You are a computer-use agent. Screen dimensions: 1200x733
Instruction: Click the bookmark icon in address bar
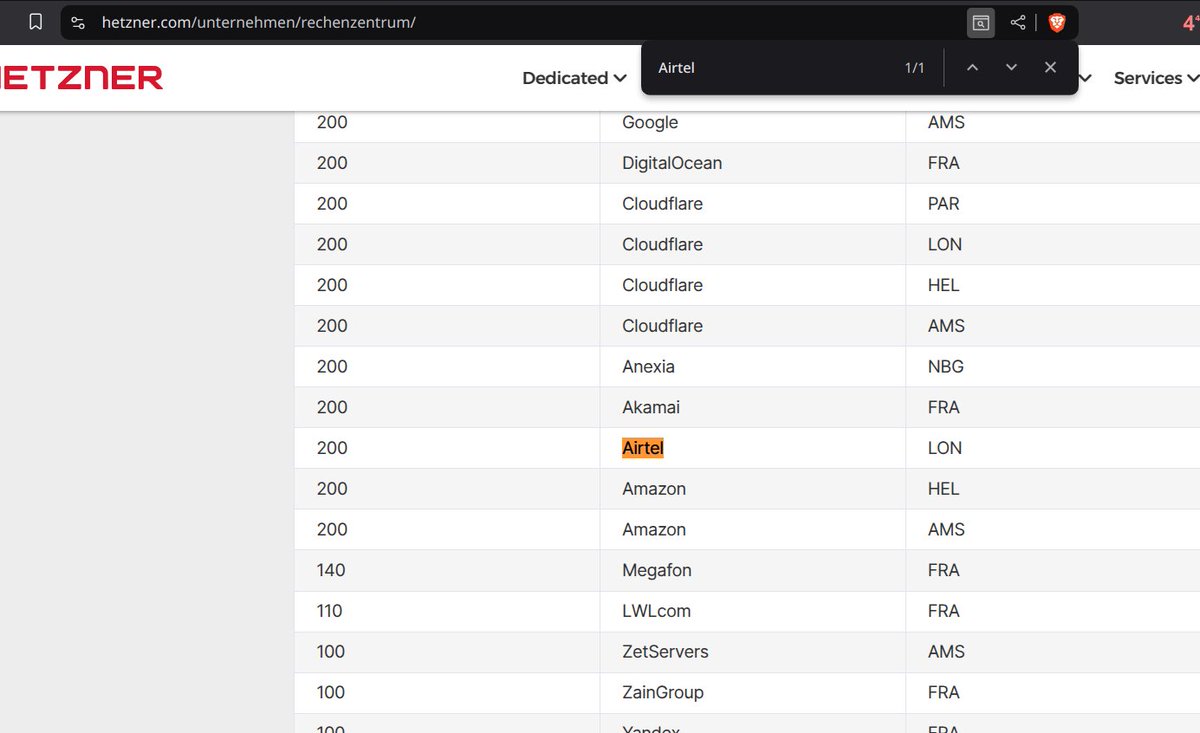point(35,22)
